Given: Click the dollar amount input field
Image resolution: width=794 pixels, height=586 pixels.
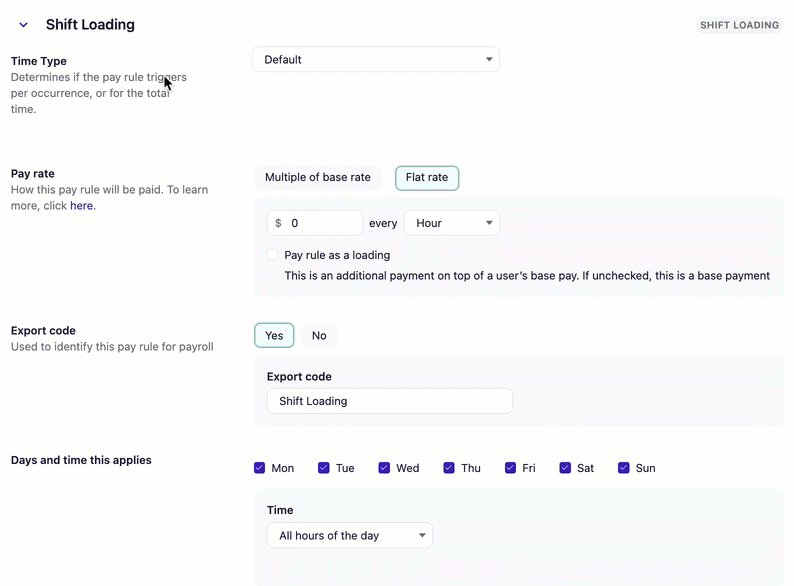Looking at the screenshot, I should [x=323, y=223].
